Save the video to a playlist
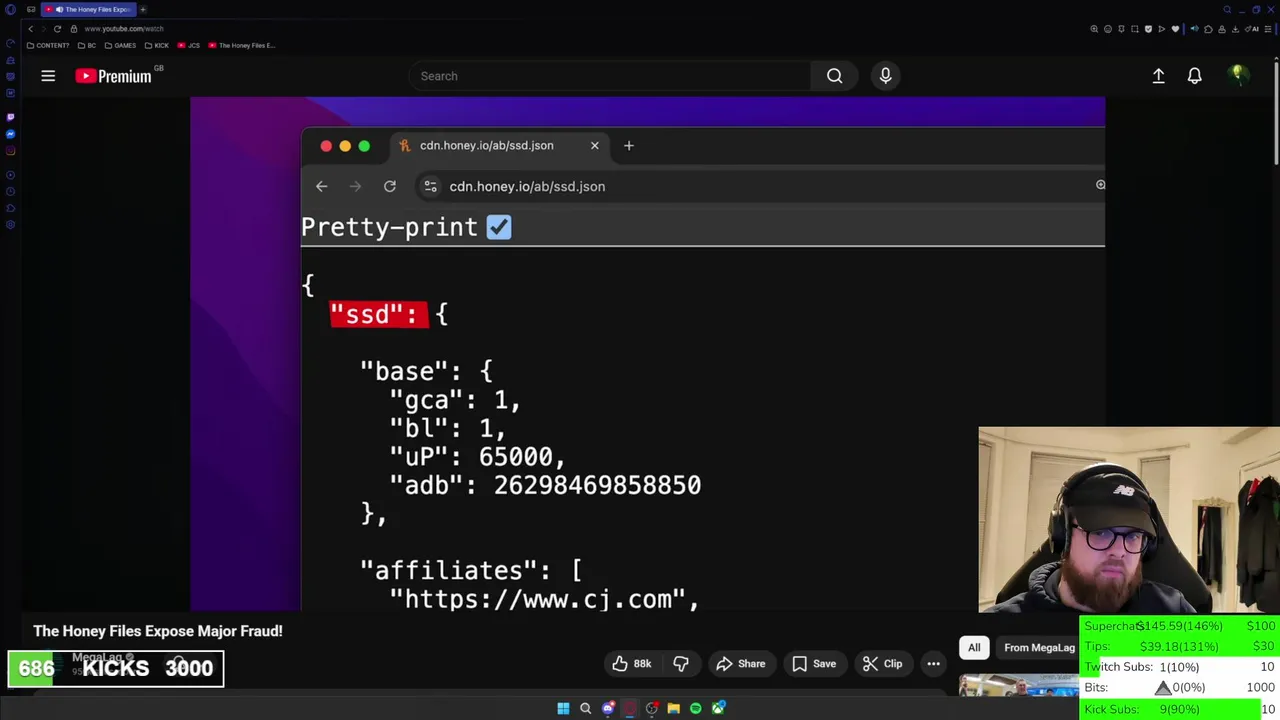The image size is (1280, 720). click(x=813, y=664)
